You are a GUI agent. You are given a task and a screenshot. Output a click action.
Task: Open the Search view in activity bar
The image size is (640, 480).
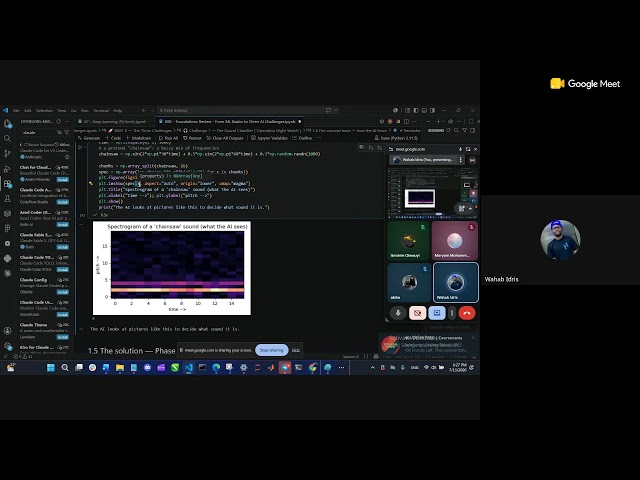click(7, 139)
